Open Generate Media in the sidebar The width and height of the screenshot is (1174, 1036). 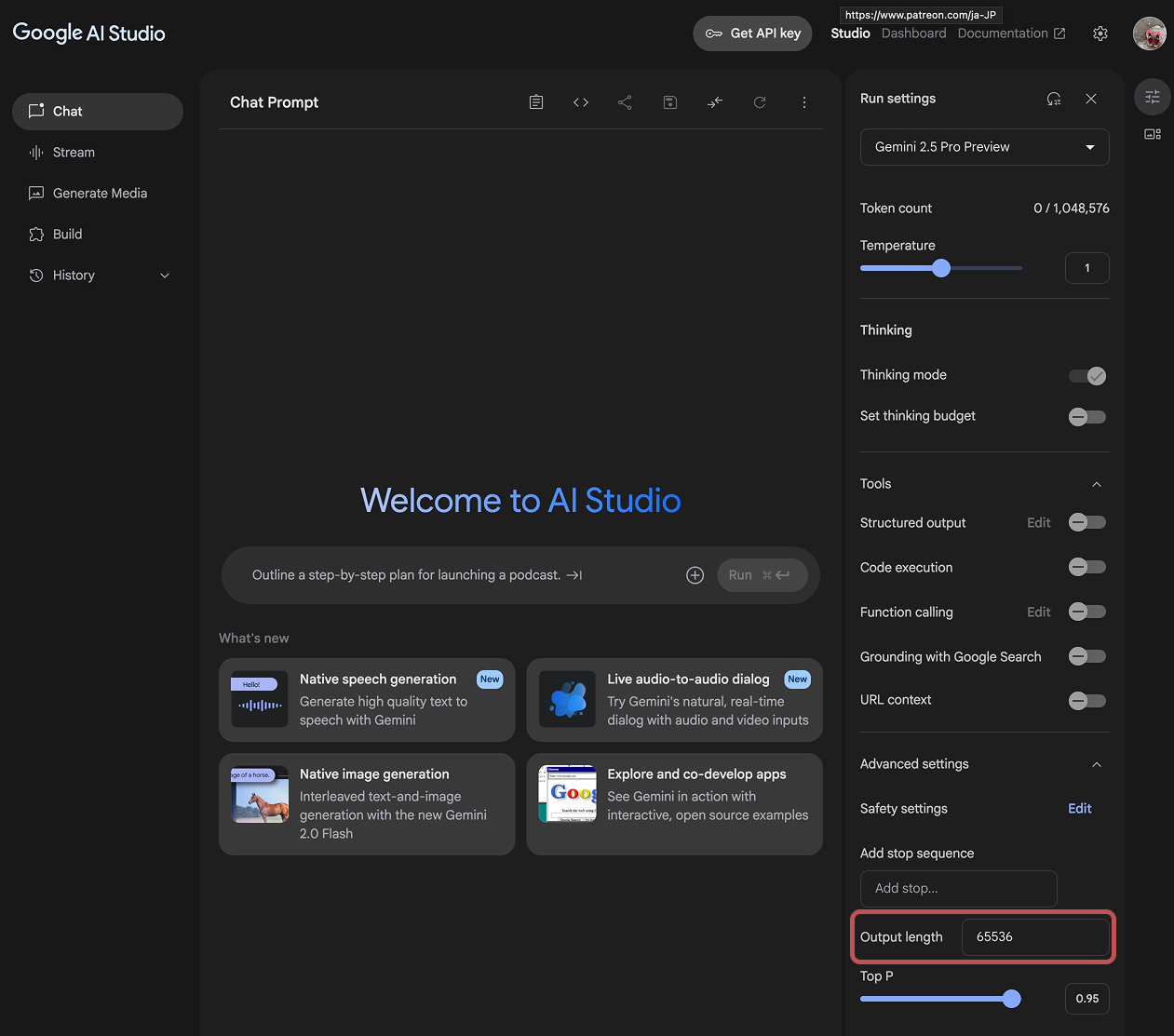point(98,194)
